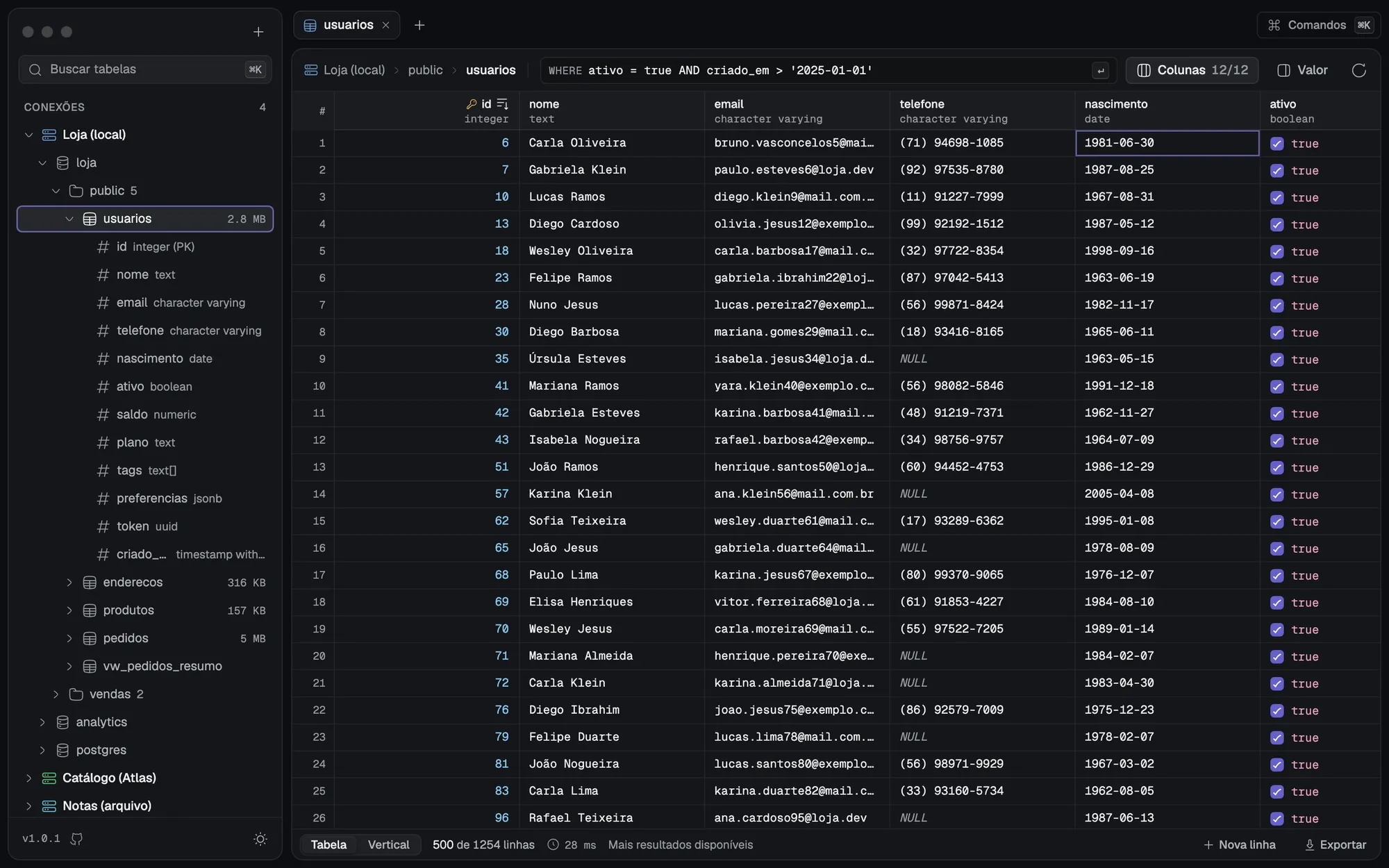Toggle ativo checkbox for Lucas Ramos
Screen dimensions: 1389x868
pyautogui.click(x=1276, y=198)
